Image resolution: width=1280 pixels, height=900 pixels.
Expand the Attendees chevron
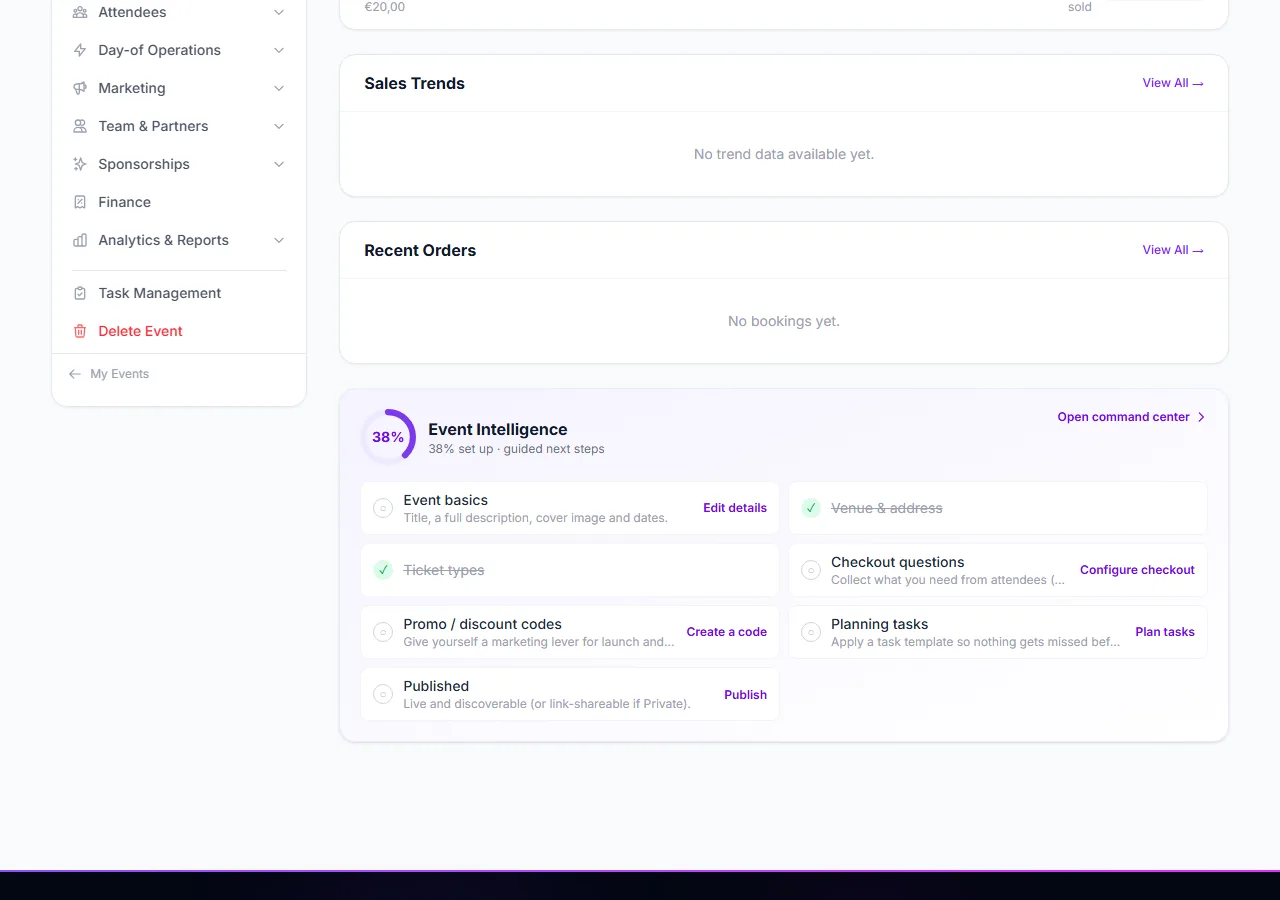(279, 12)
